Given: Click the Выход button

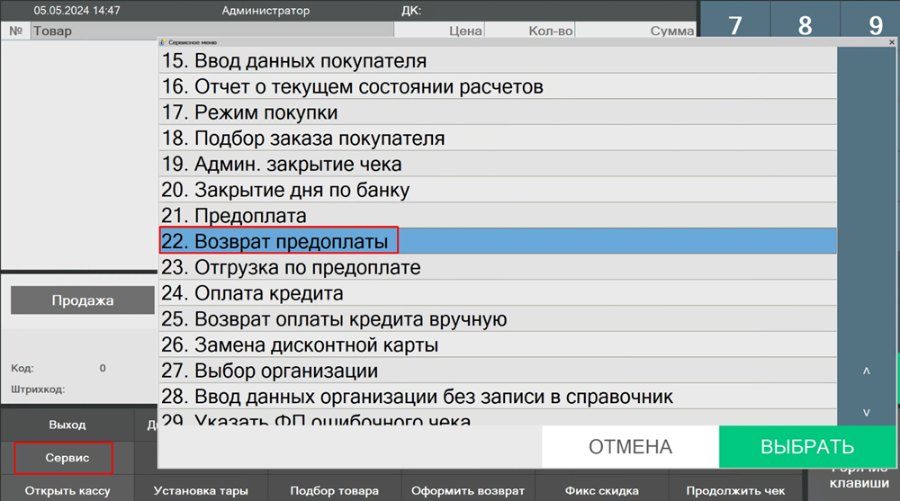Looking at the screenshot, I should click(67, 425).
